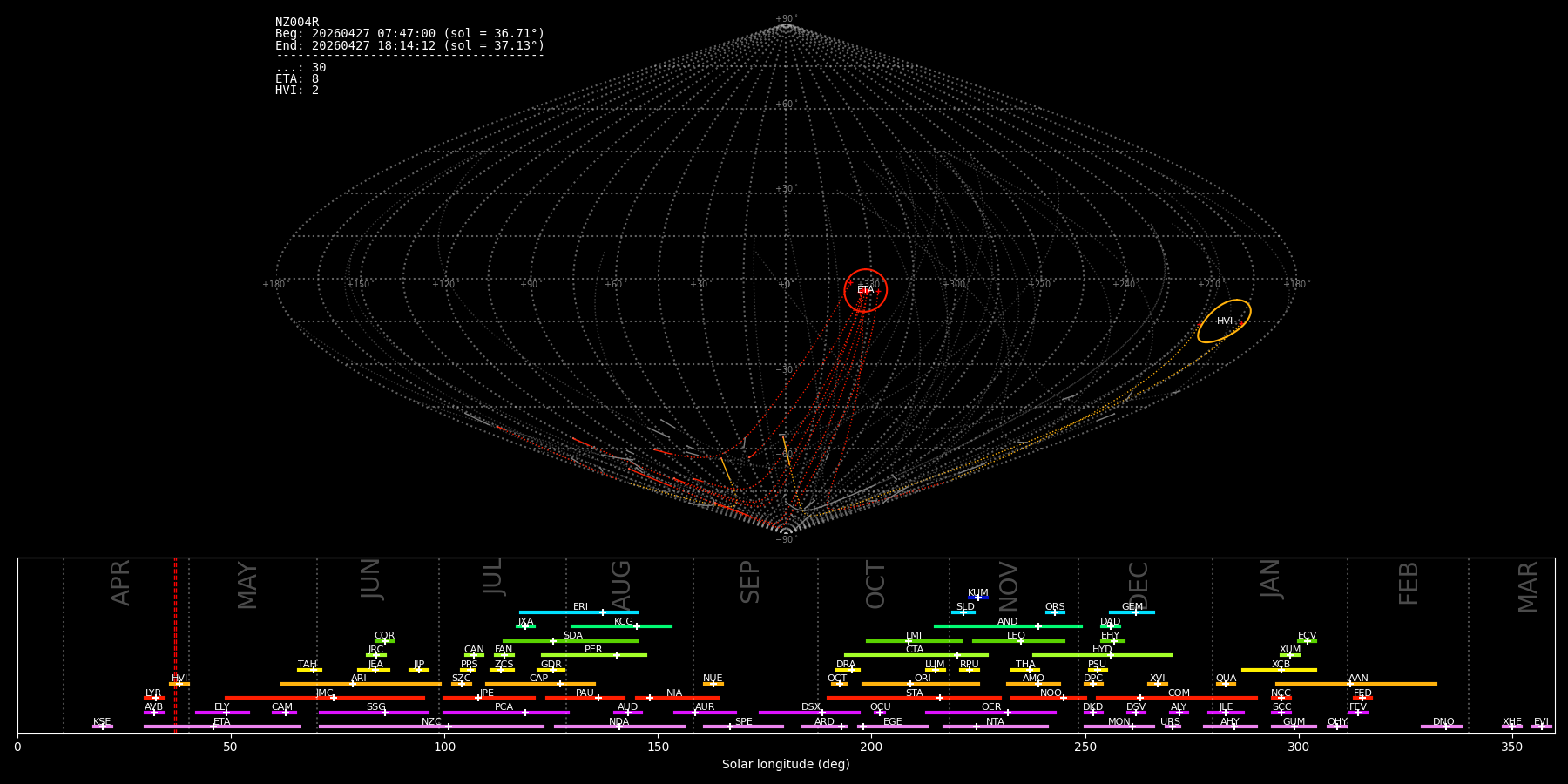
Task: Select the XCB yellow shower bar
Action: tap(1279, 670)
